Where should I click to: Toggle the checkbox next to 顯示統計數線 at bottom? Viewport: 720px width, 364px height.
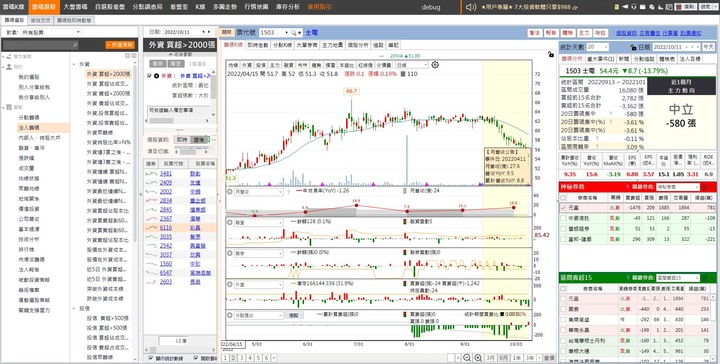click(196, 358)
